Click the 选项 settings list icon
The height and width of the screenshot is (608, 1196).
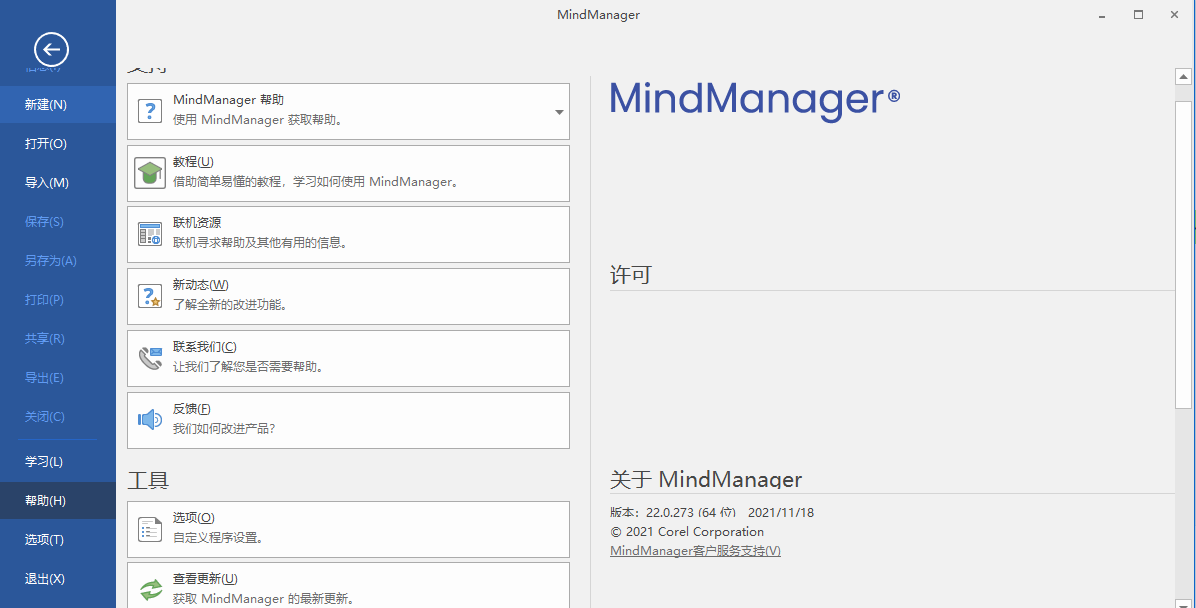(151, 529)
